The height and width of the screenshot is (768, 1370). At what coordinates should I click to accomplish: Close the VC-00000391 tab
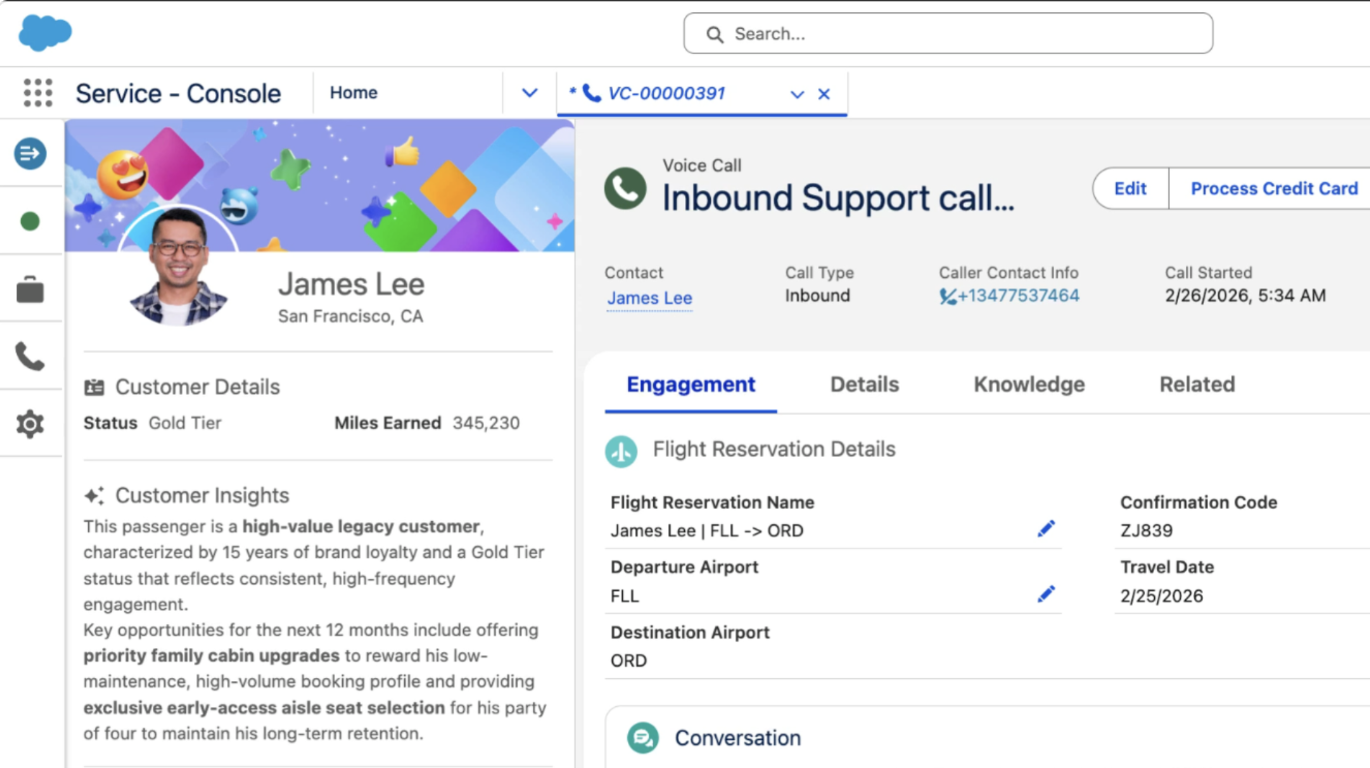(x=824, y=94)
